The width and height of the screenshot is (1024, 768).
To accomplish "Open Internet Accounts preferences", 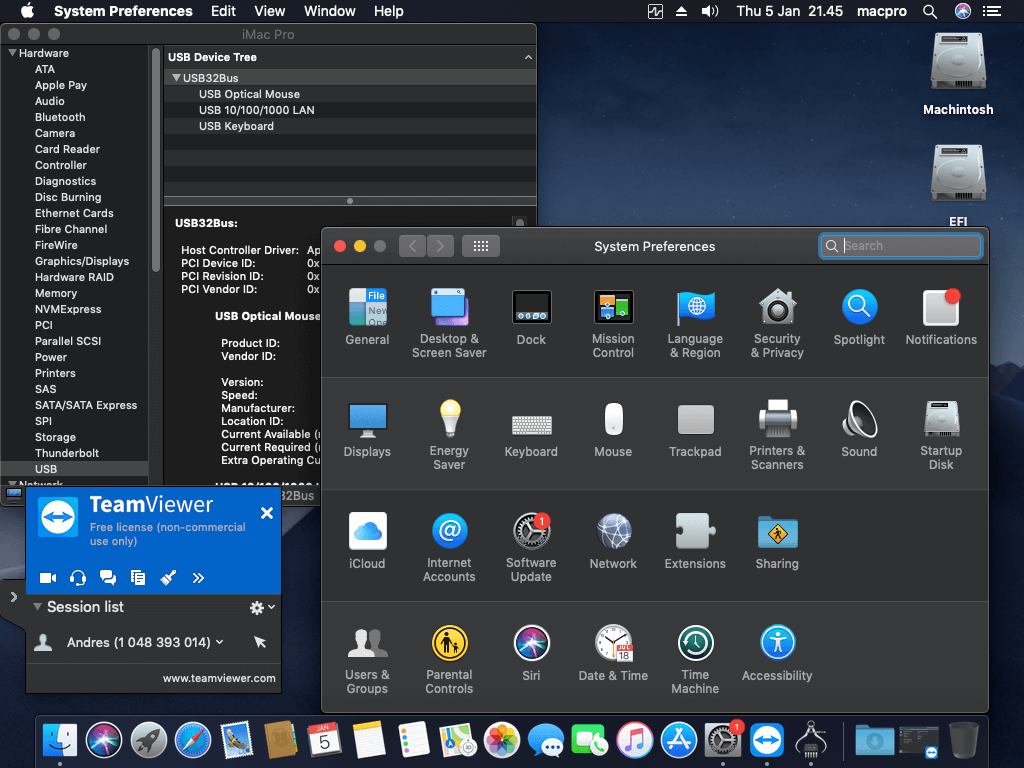I will 449,547.
